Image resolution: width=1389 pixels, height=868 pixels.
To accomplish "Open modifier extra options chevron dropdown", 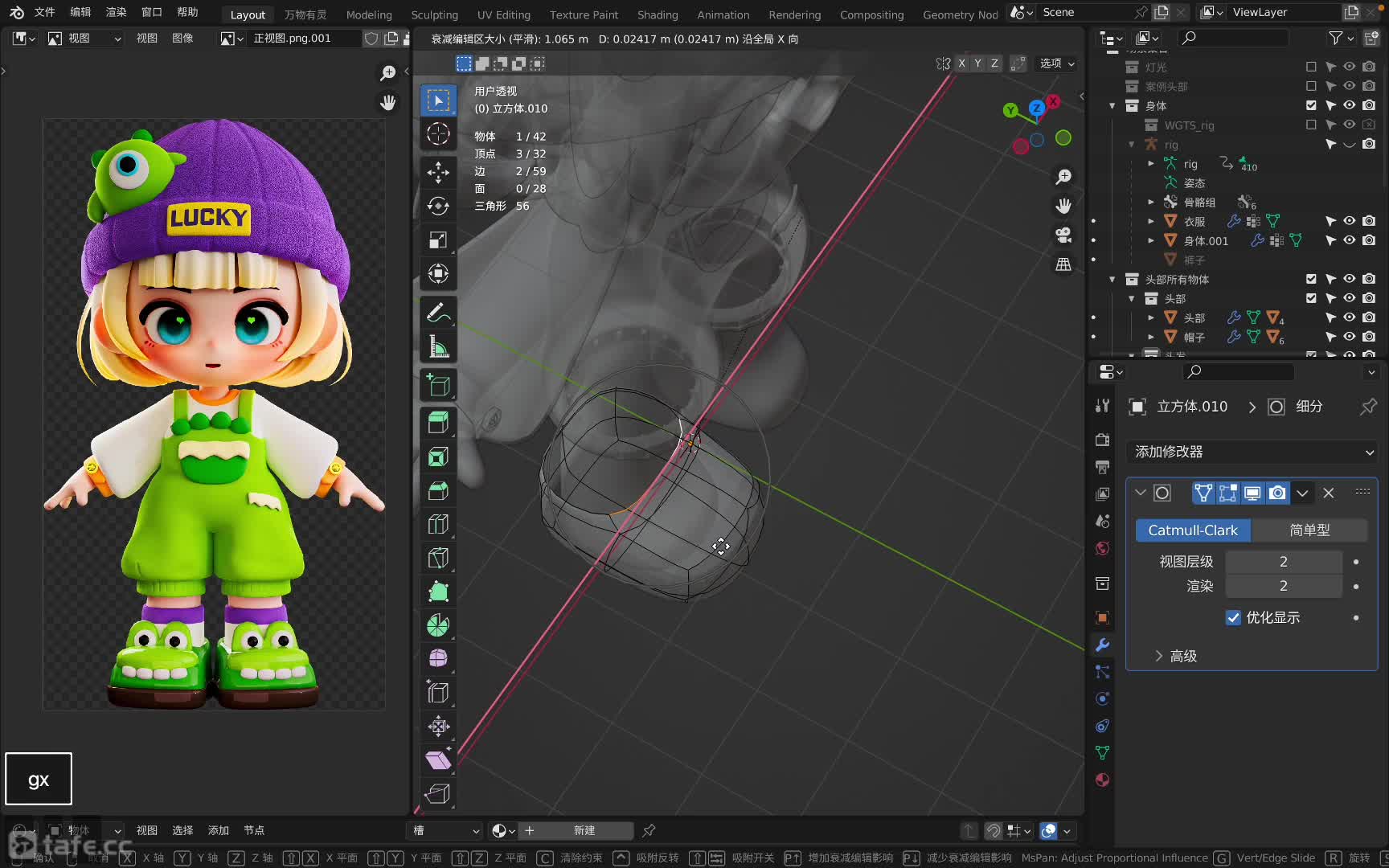I will click(1303, 493).
